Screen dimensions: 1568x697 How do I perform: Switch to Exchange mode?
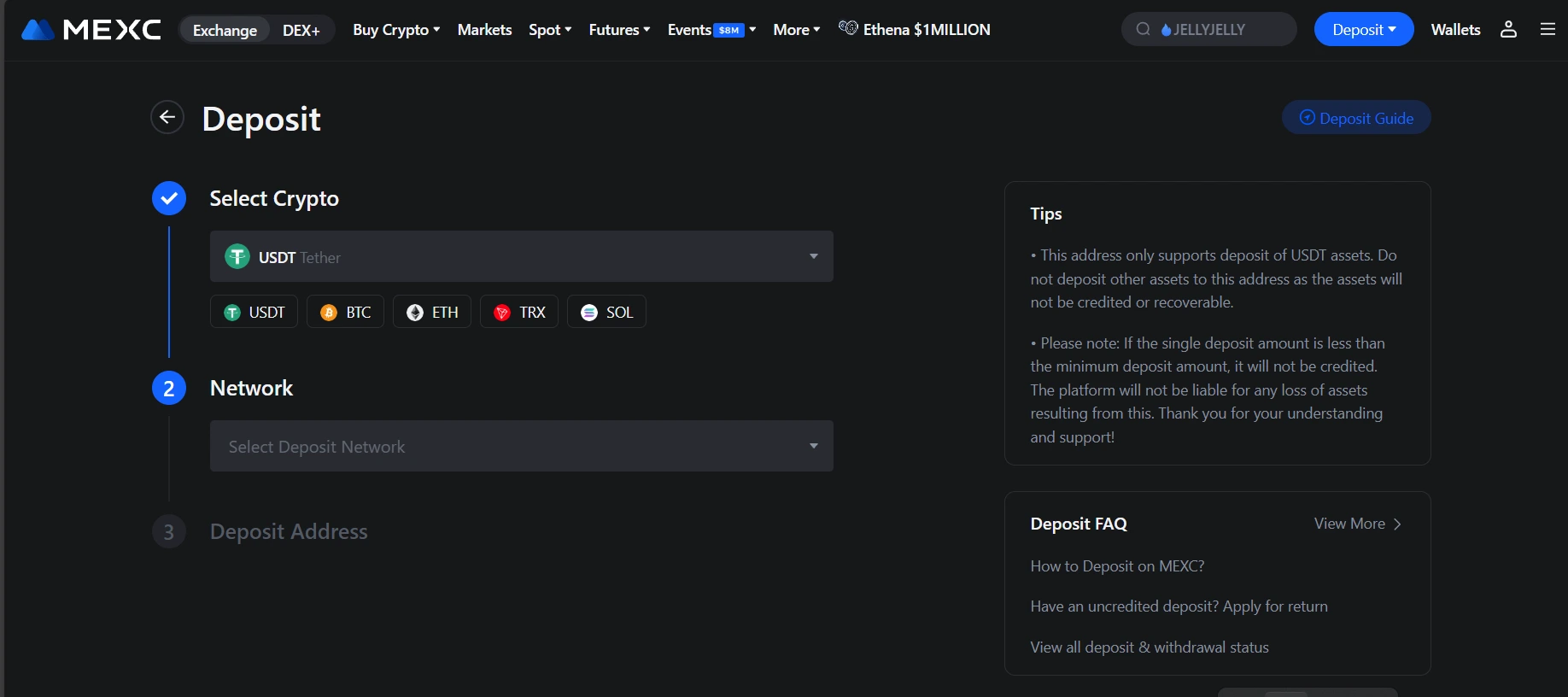click(225, 30)
